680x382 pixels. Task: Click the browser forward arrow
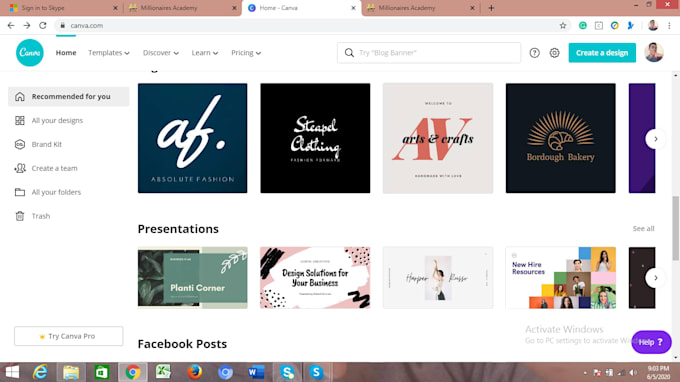(x=27, y=26)
